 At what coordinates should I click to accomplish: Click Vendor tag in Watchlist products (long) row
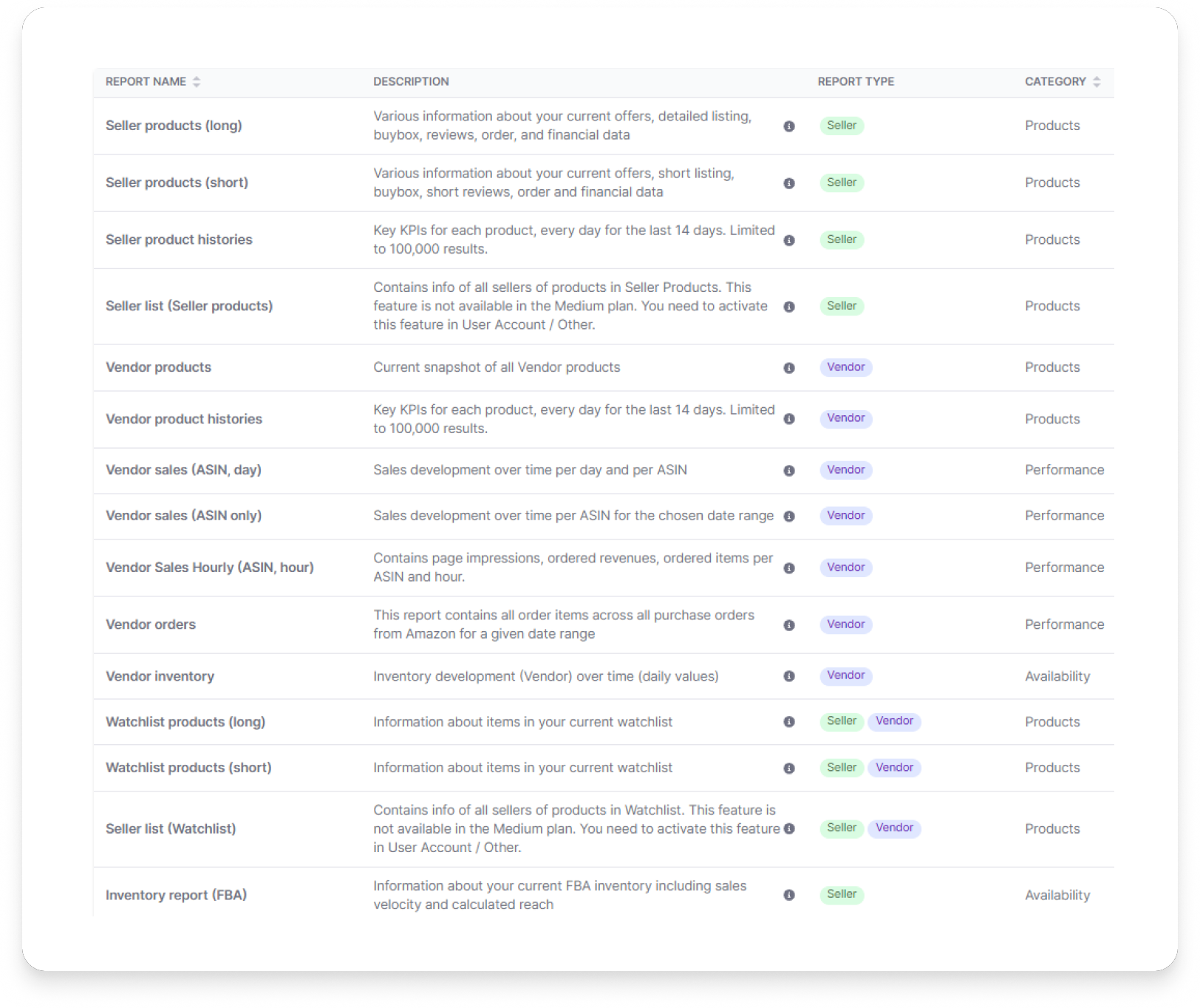coord(895,721)
